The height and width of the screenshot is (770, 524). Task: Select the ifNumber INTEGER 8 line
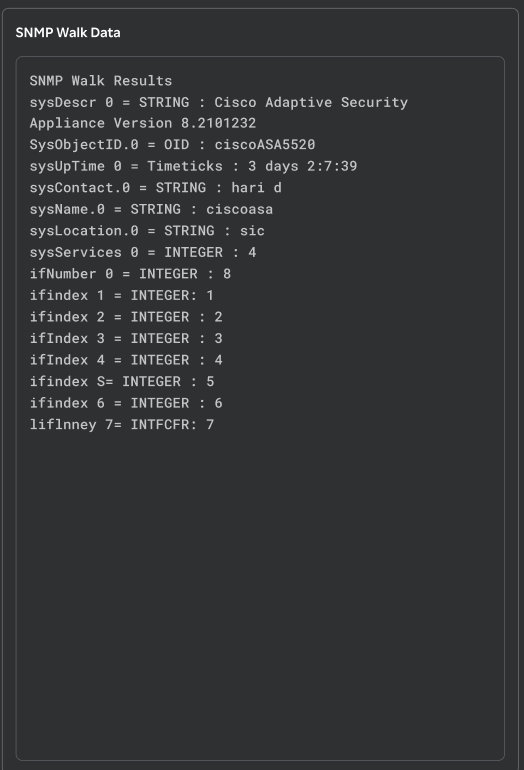click(130, 274)
